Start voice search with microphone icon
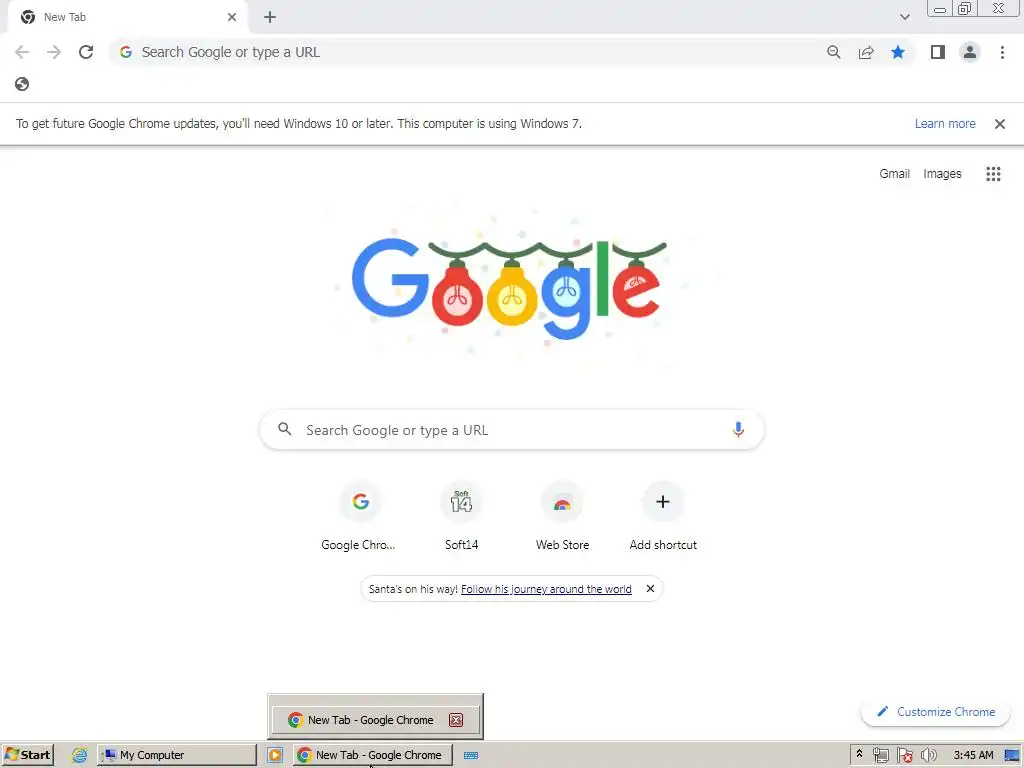This screenshot has width=1024, height=768. pyautogui.click(x=738, y=430)
